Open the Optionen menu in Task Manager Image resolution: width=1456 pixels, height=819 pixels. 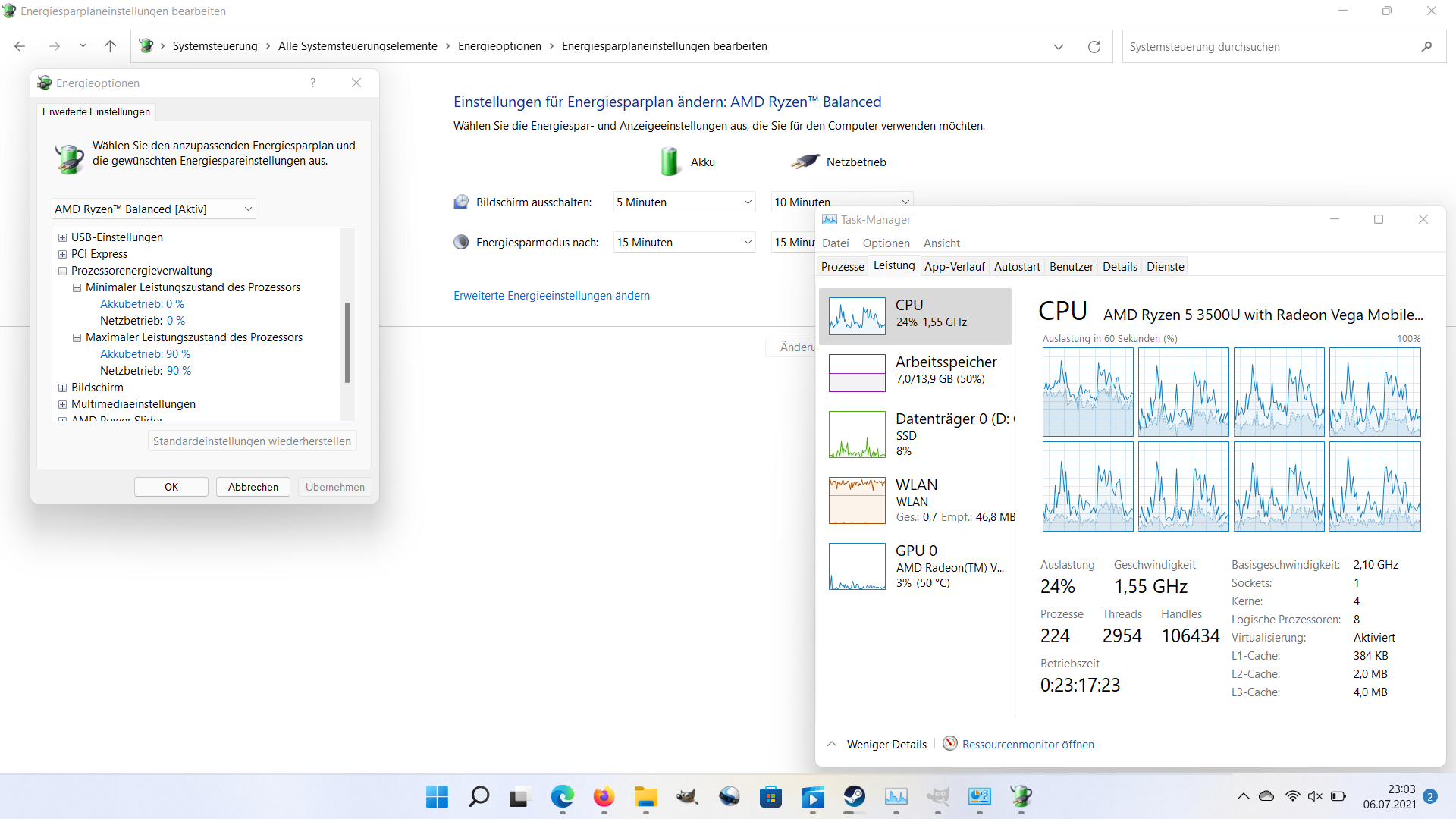tap(886, 243)
